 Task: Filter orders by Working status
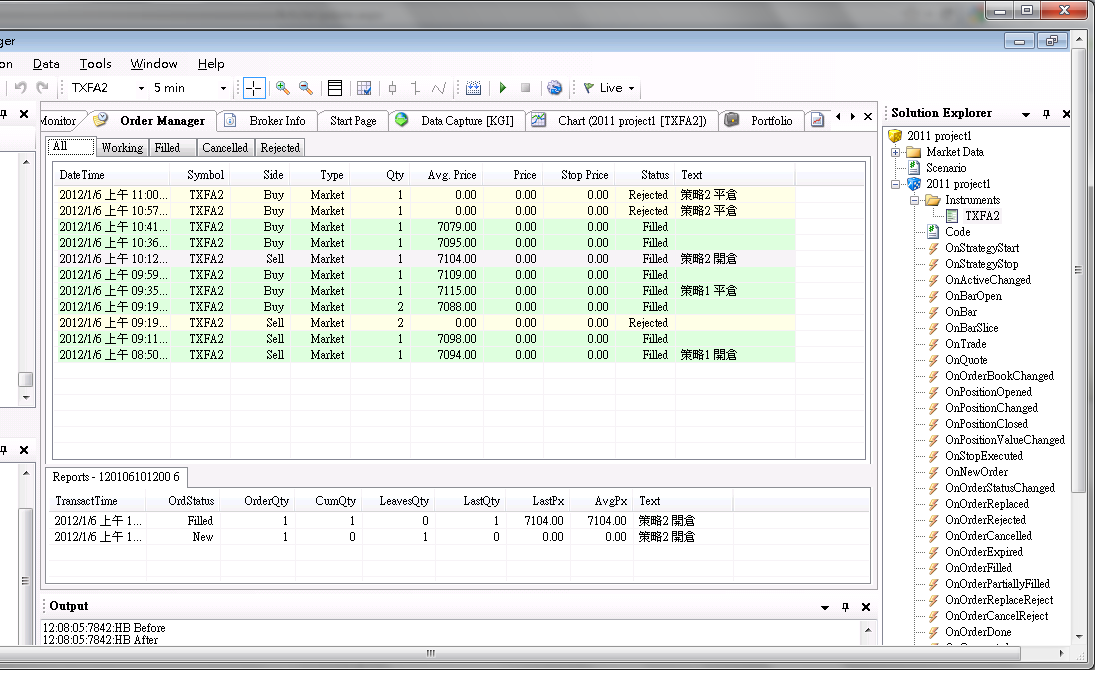pyautogui.click(x=122, y=147)
